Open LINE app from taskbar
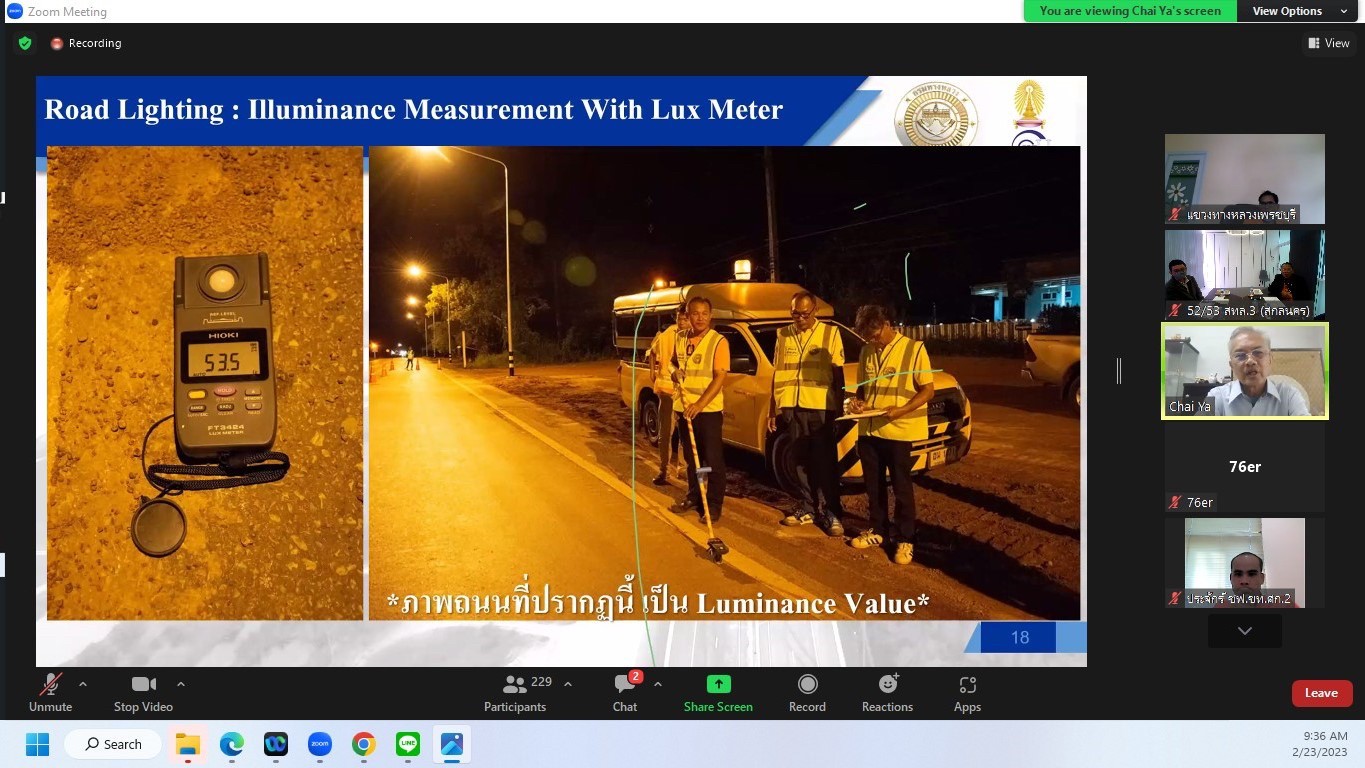 (x=407, y=744)
